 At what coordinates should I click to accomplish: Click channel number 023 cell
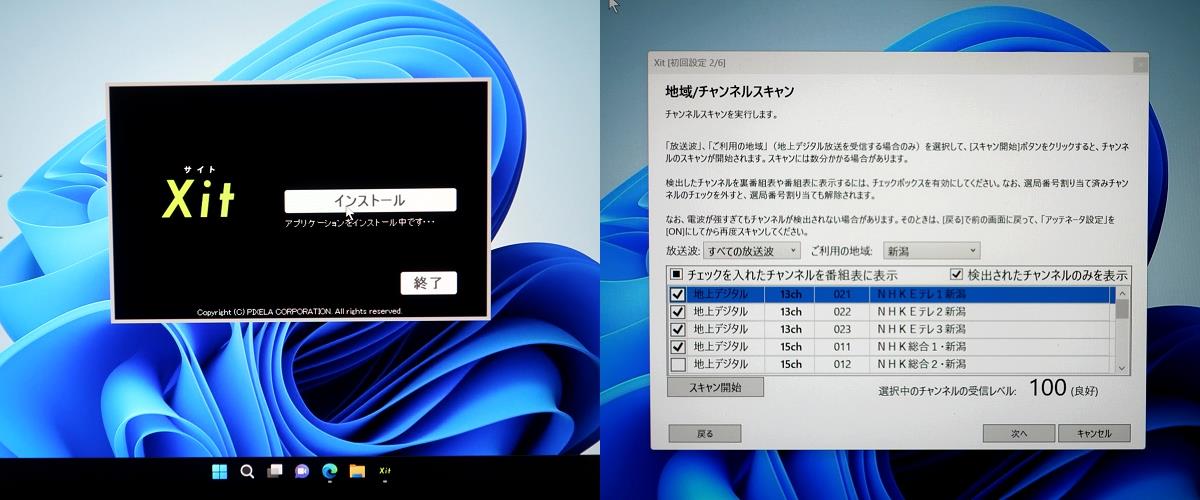tap(841, 329)
